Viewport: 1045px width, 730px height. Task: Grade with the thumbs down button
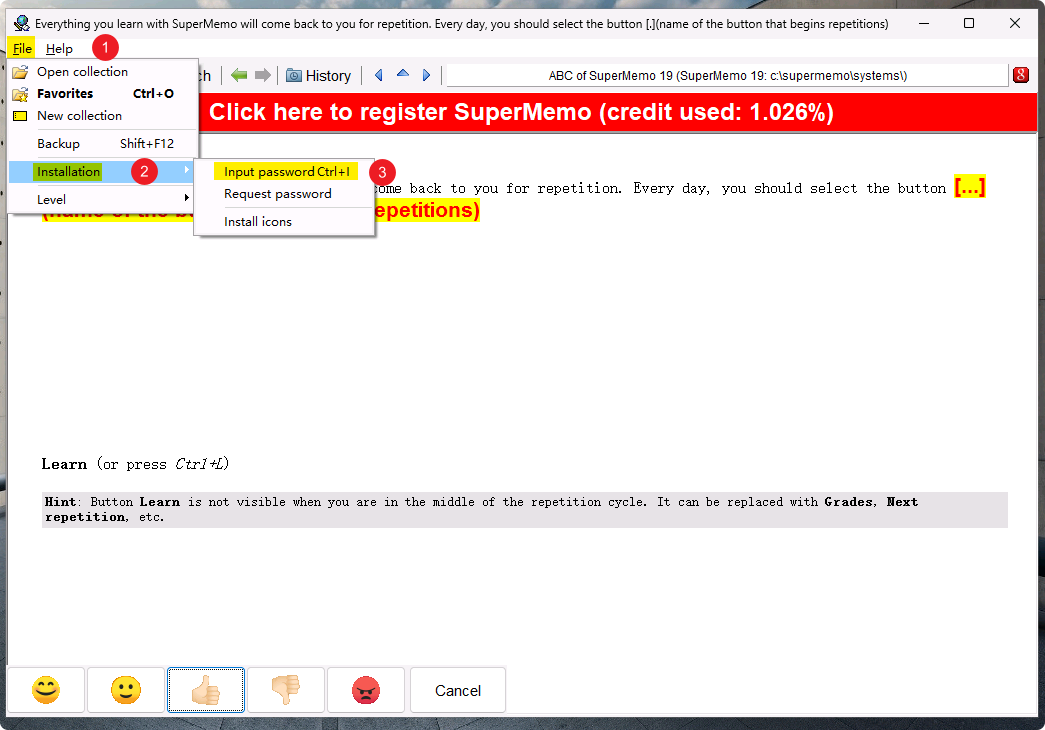(286, 690)
